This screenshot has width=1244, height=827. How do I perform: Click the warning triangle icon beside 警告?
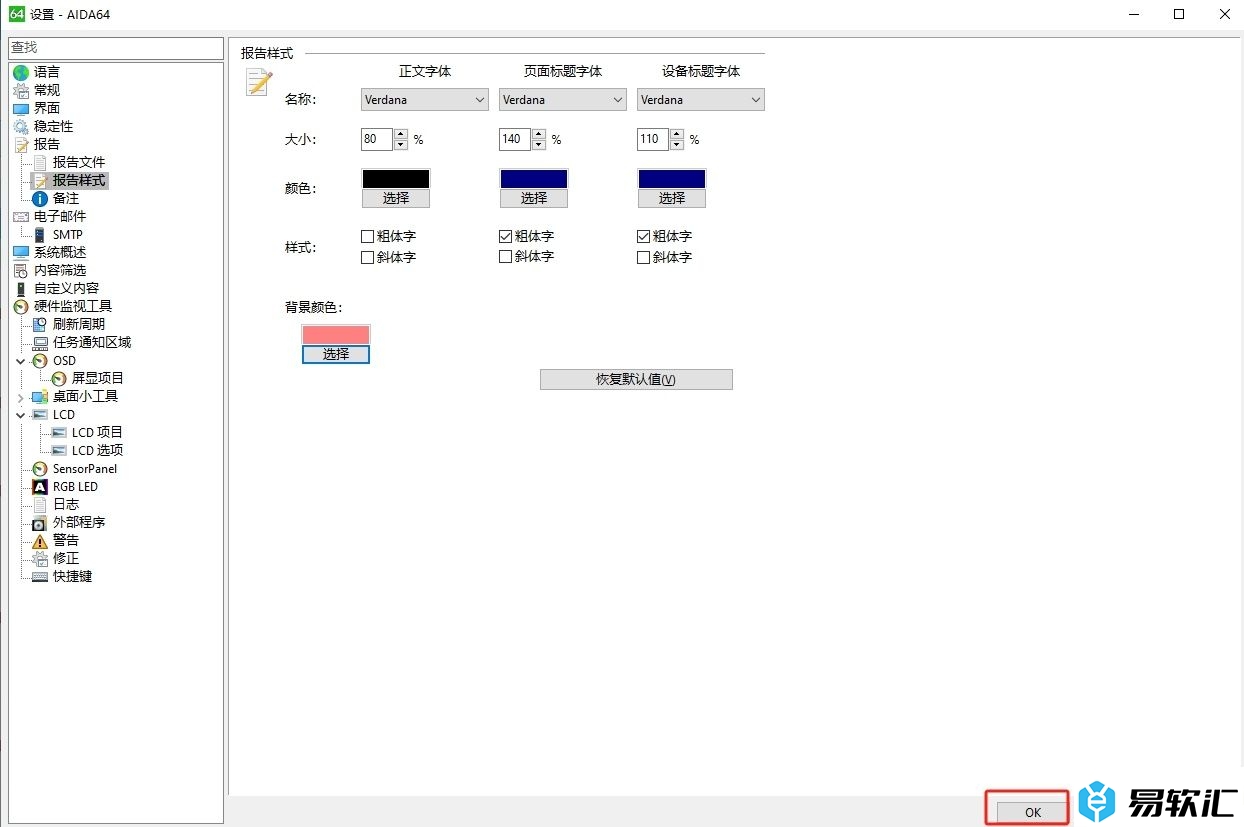pos(40,540)
